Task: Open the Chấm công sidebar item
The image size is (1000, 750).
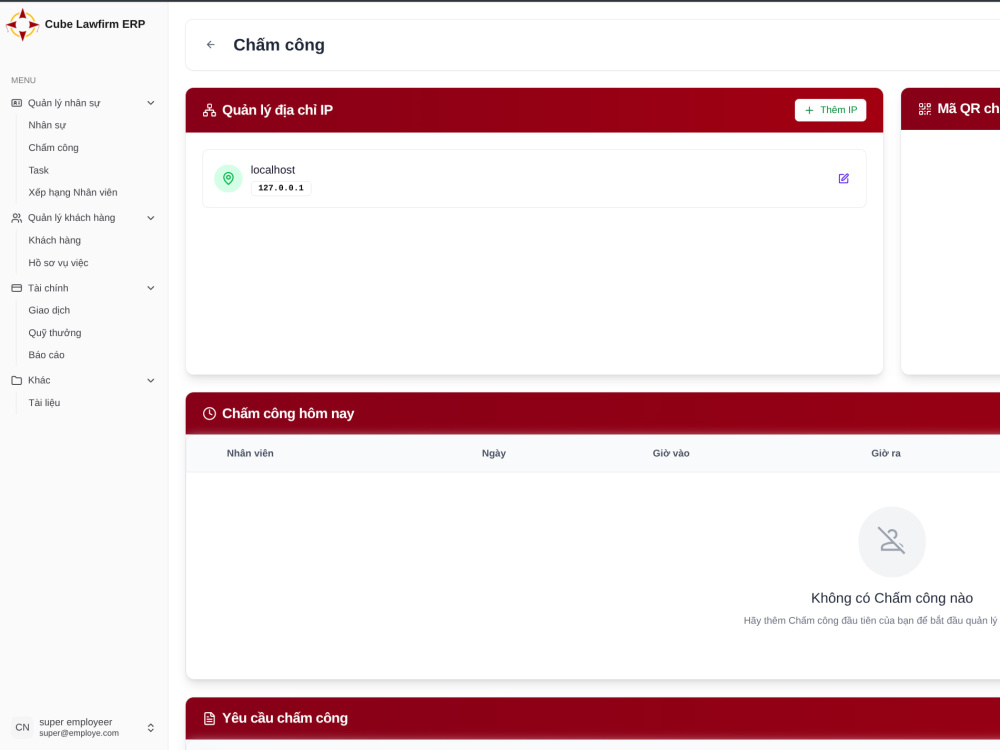Action: [x=54, y=147]
